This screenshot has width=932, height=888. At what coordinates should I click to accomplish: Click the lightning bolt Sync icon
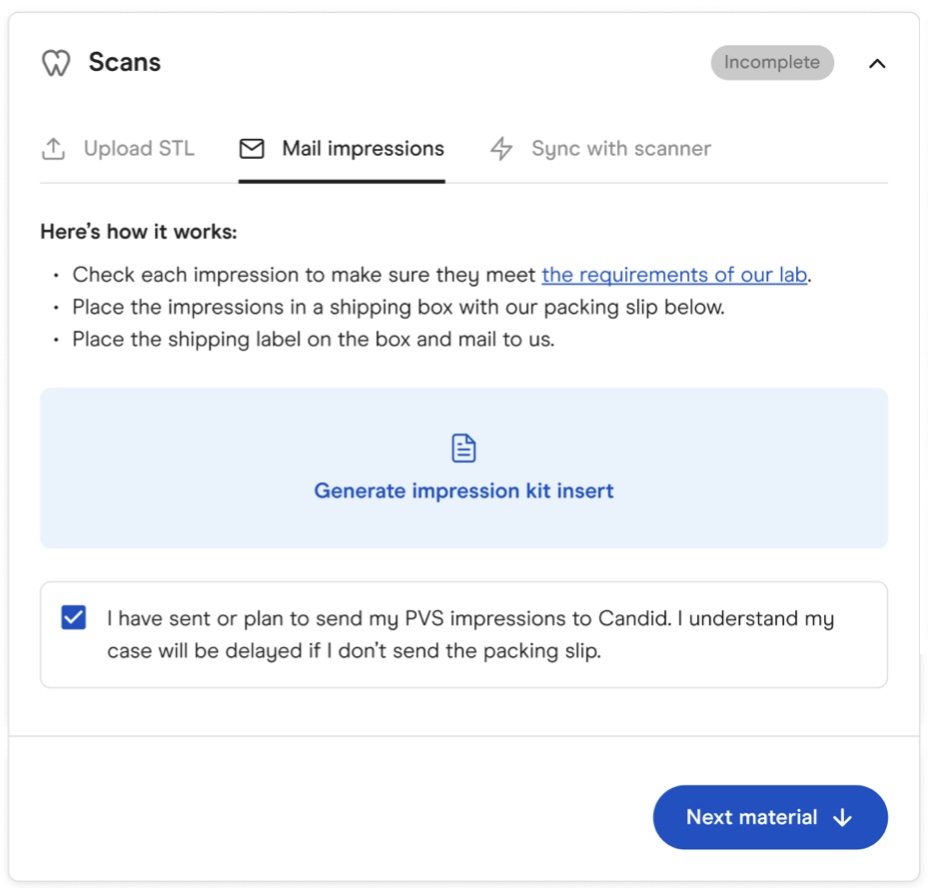[501, 149]
